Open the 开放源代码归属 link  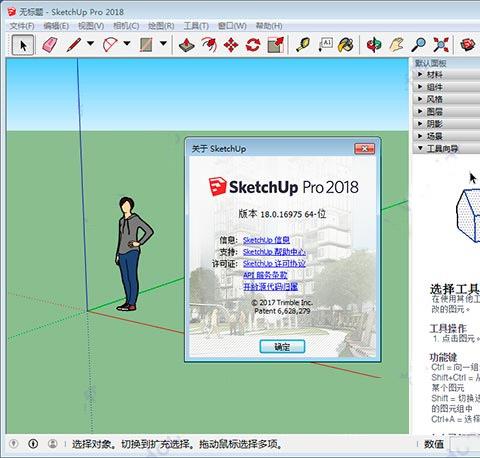pos(270,287)
